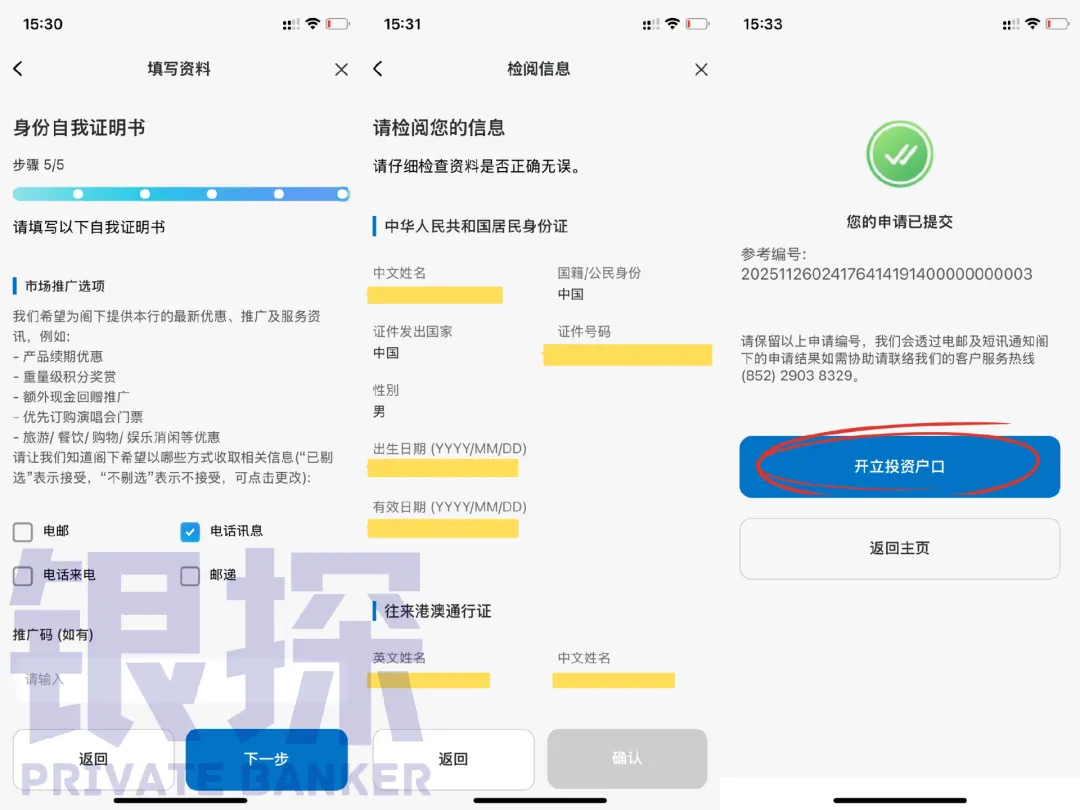Tap the 返回主页 button
This screenshot has width=1080, height=810.
point(900,548)
